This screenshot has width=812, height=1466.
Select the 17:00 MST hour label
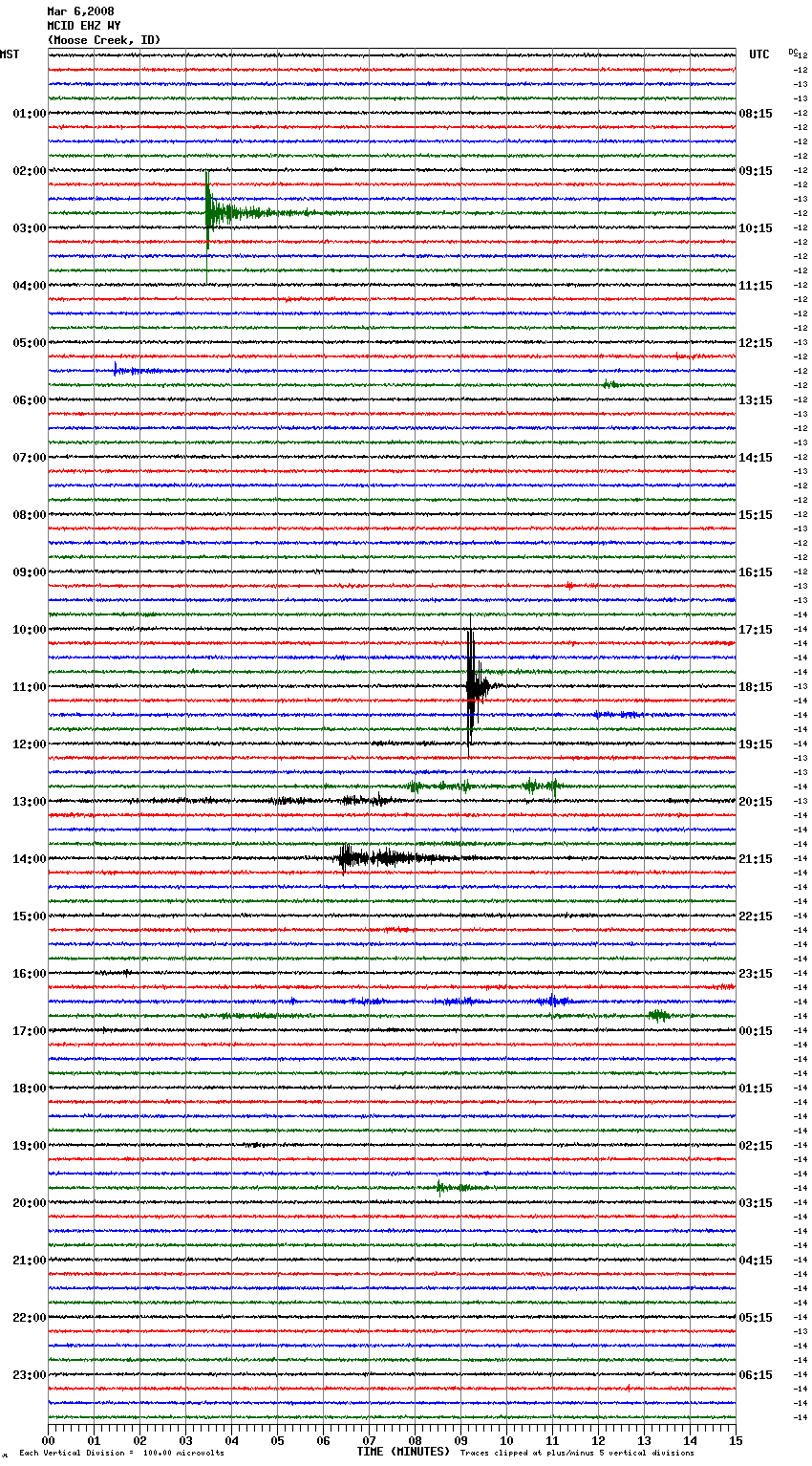pyautogui.click(x=30, y=1031)
